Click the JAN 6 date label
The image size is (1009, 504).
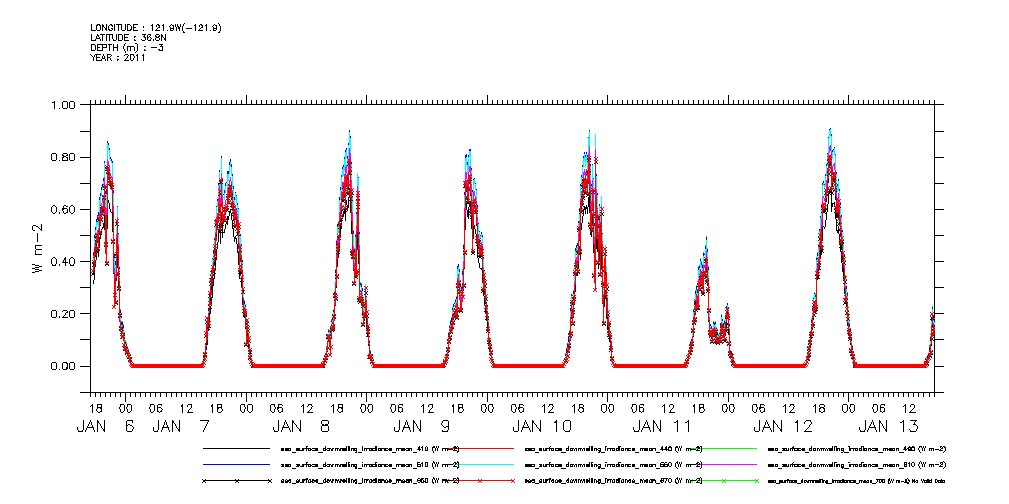click(x=107, y=426)
